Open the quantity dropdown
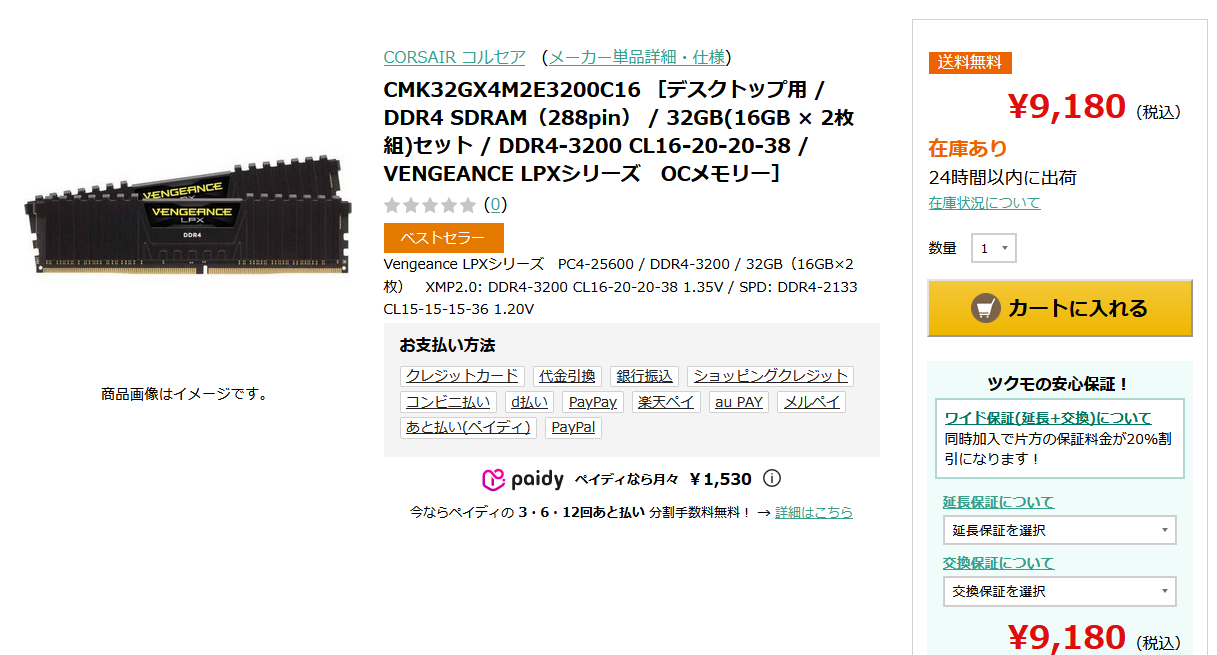 tap(994, 248)
